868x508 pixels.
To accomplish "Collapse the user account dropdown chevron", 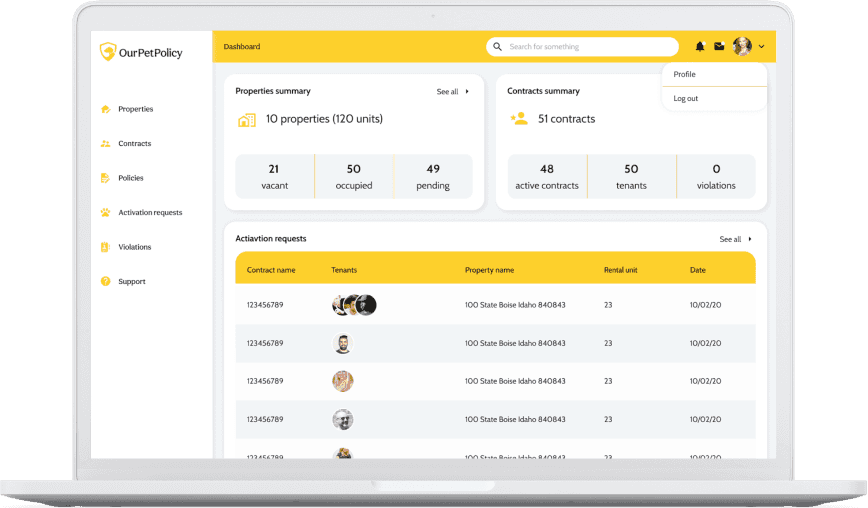I will click(x=762, y=46).
